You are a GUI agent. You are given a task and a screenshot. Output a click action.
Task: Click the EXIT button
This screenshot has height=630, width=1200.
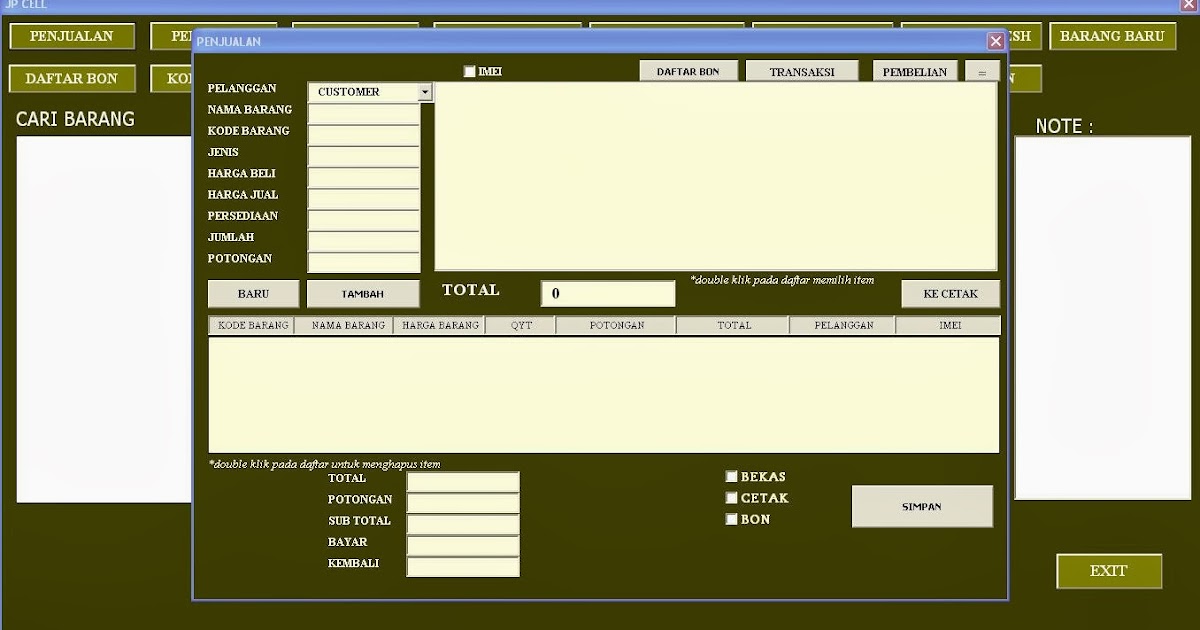click(1109, 571)
